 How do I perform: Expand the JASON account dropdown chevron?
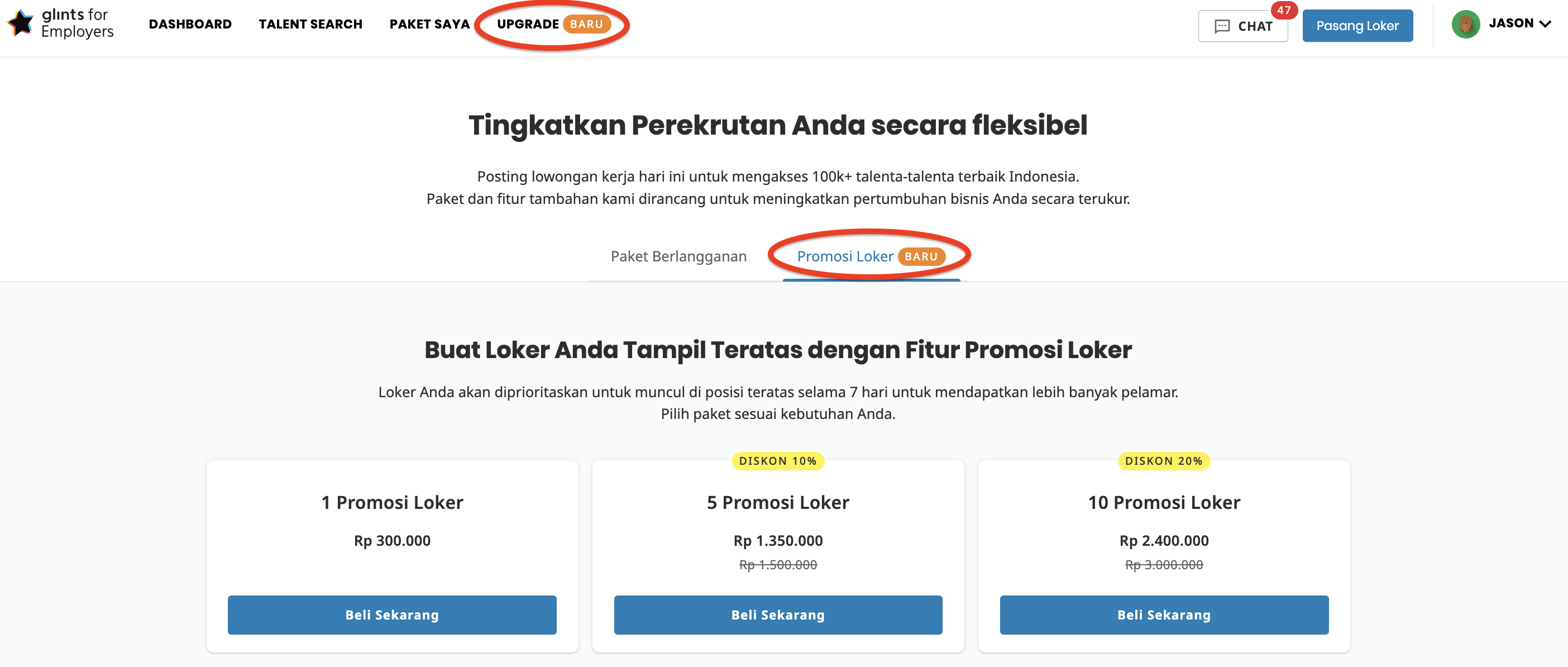coord(1545,25)
